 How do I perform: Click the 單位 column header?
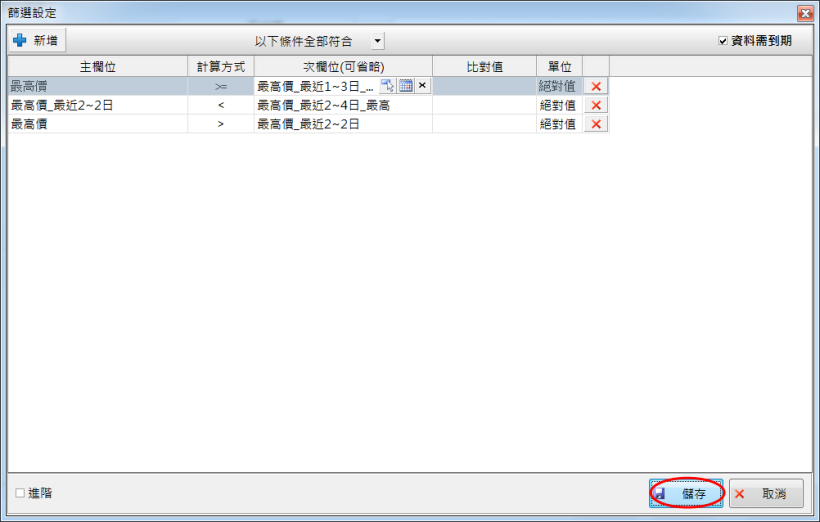click(560, 66)
